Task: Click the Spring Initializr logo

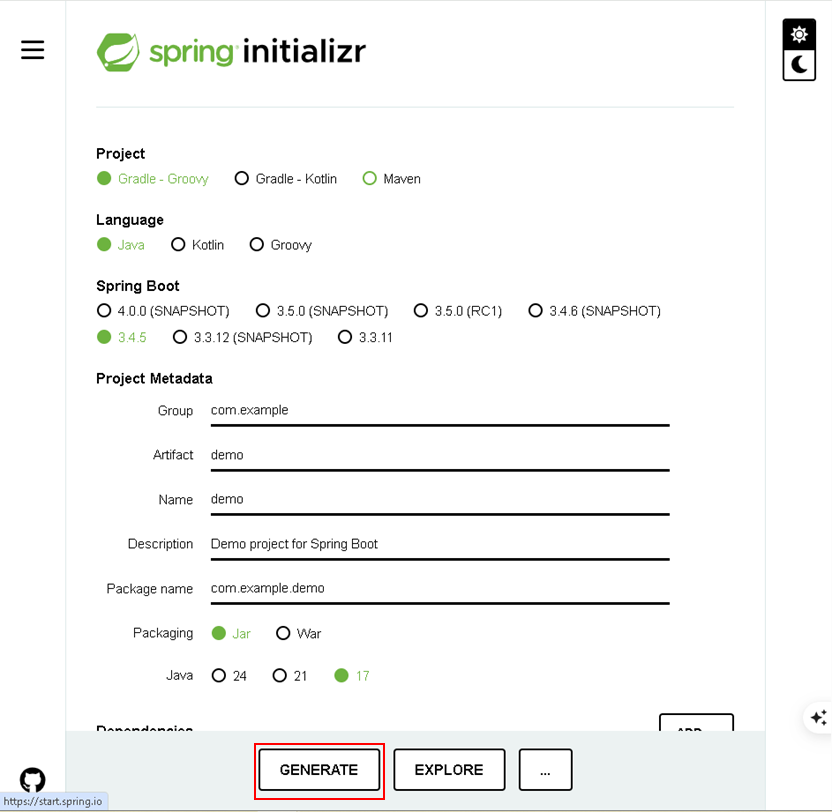Action: coord(231,52)
